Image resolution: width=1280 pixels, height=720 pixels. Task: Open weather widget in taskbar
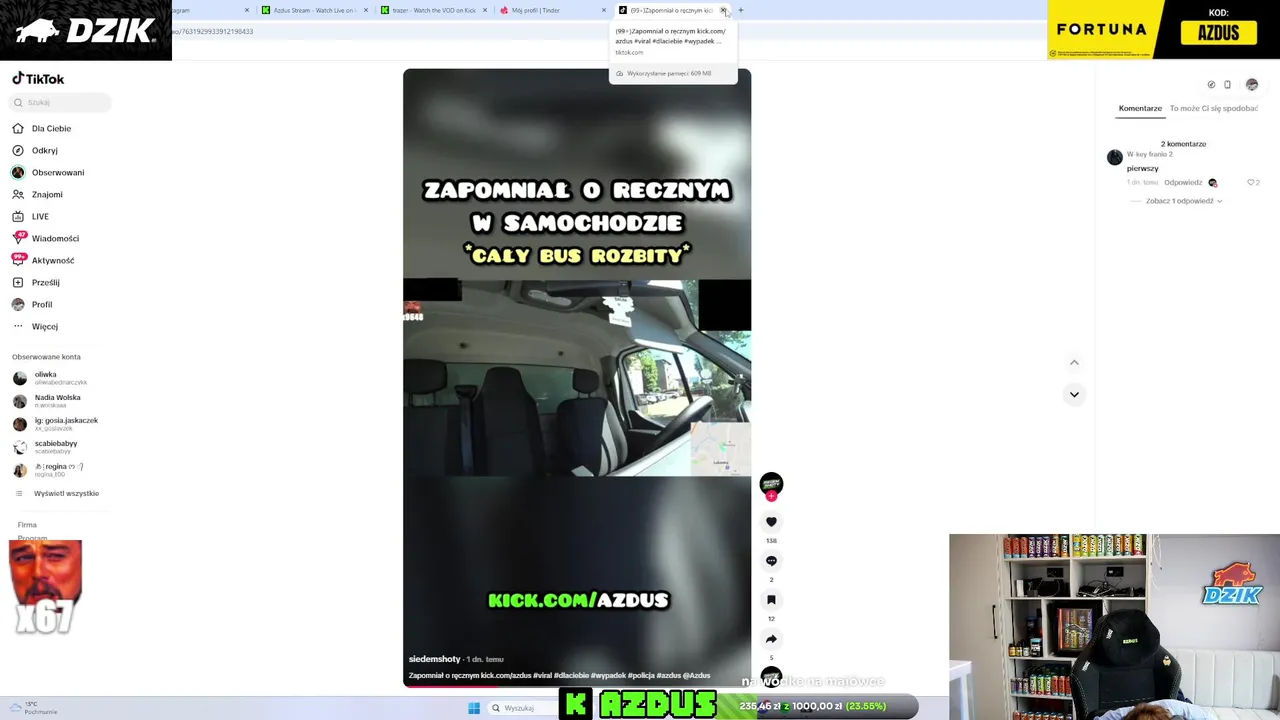34,708
